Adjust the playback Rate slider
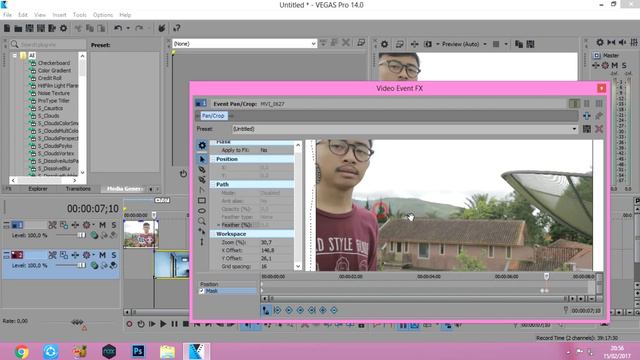The height and width of the screenshot is (360, 640). [x=77, y=322]
